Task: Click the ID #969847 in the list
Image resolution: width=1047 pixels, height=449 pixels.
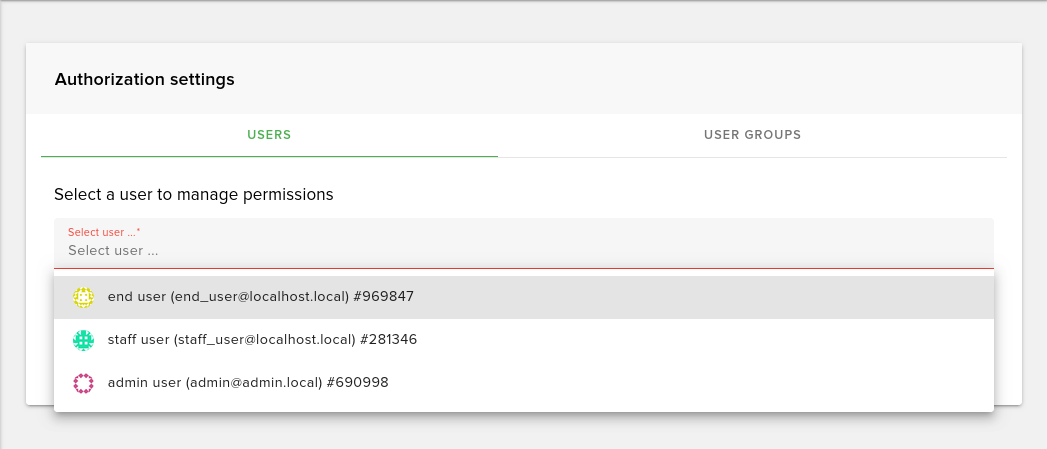Action: pyautogui.click(x=383, y=297)
